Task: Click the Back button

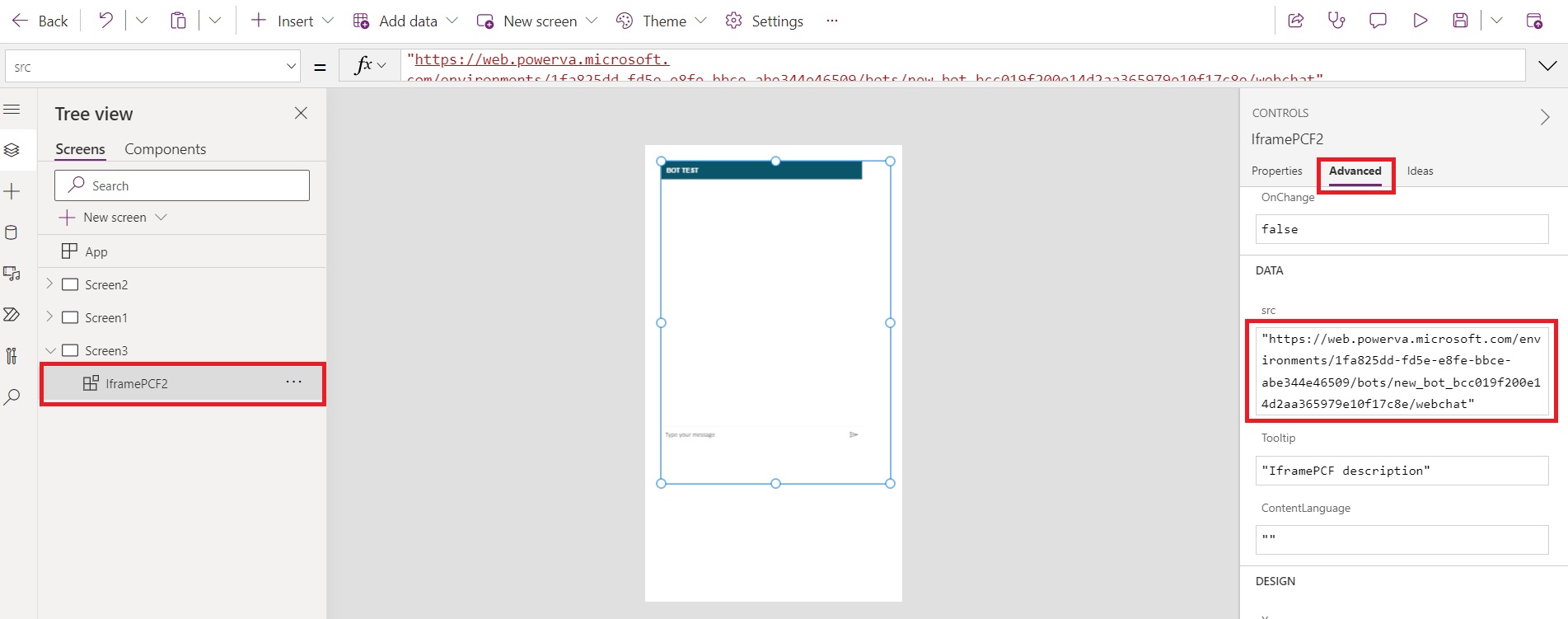Action: tap(40, 21)
